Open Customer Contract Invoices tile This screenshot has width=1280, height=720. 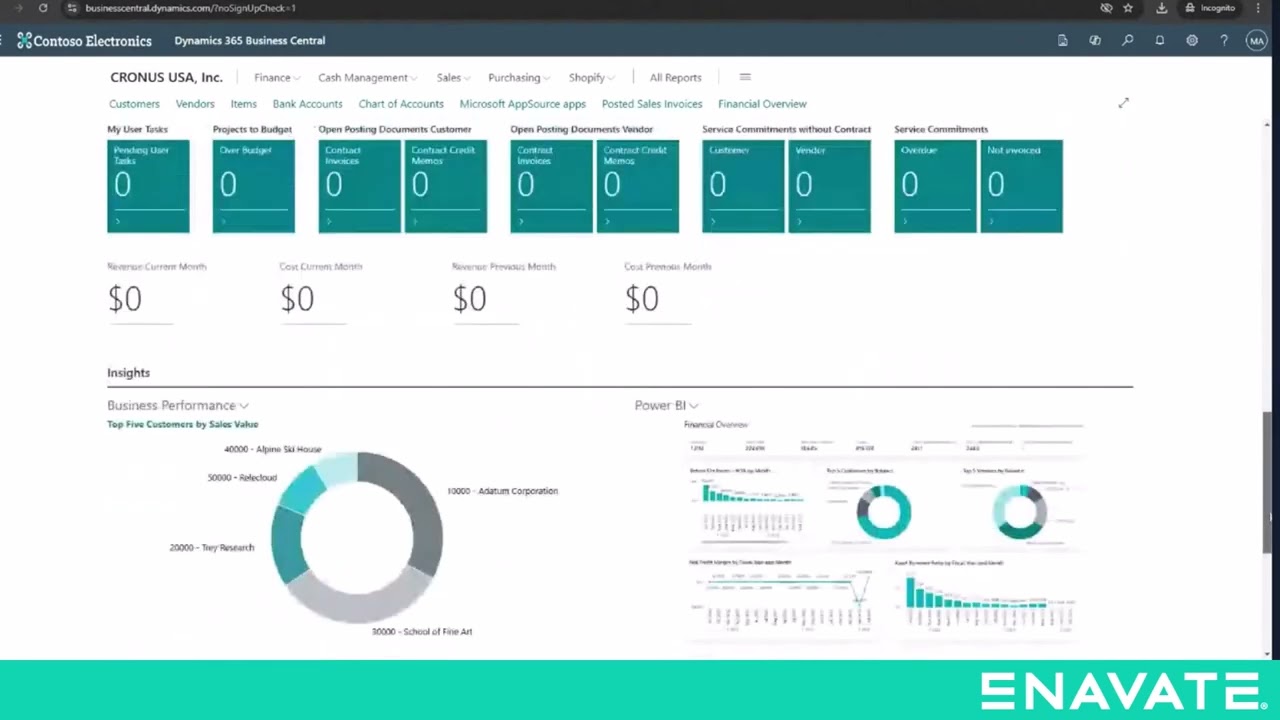coord(360,186)
